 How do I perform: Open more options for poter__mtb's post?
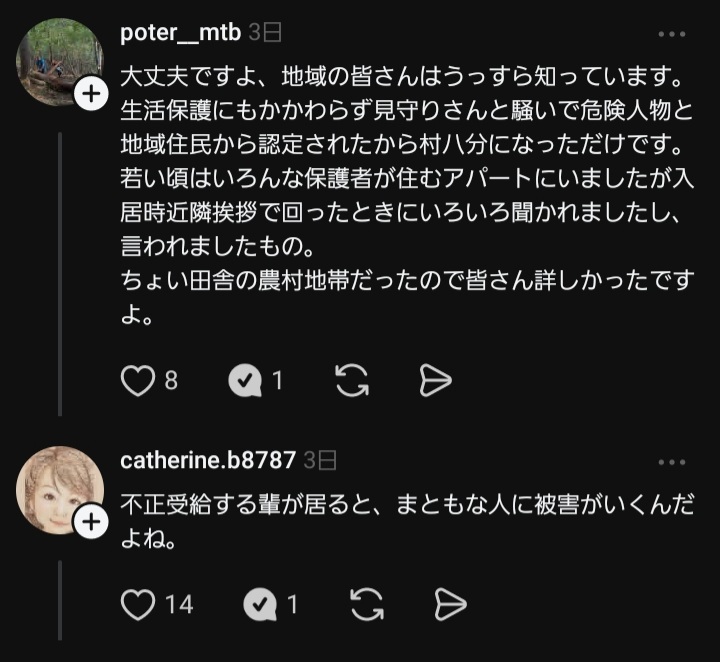coord(672,33)
